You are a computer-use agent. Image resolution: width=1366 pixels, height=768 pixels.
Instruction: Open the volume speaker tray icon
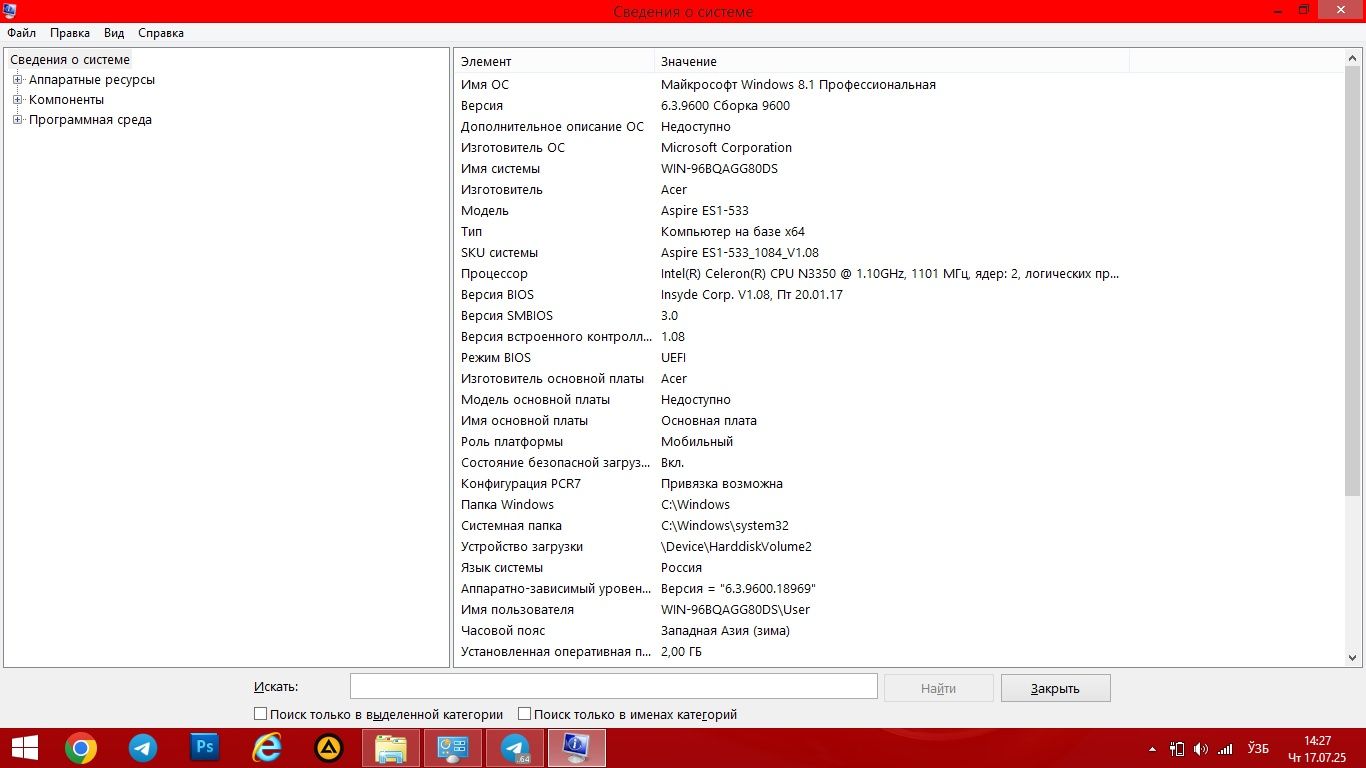tap(1201, 748)
